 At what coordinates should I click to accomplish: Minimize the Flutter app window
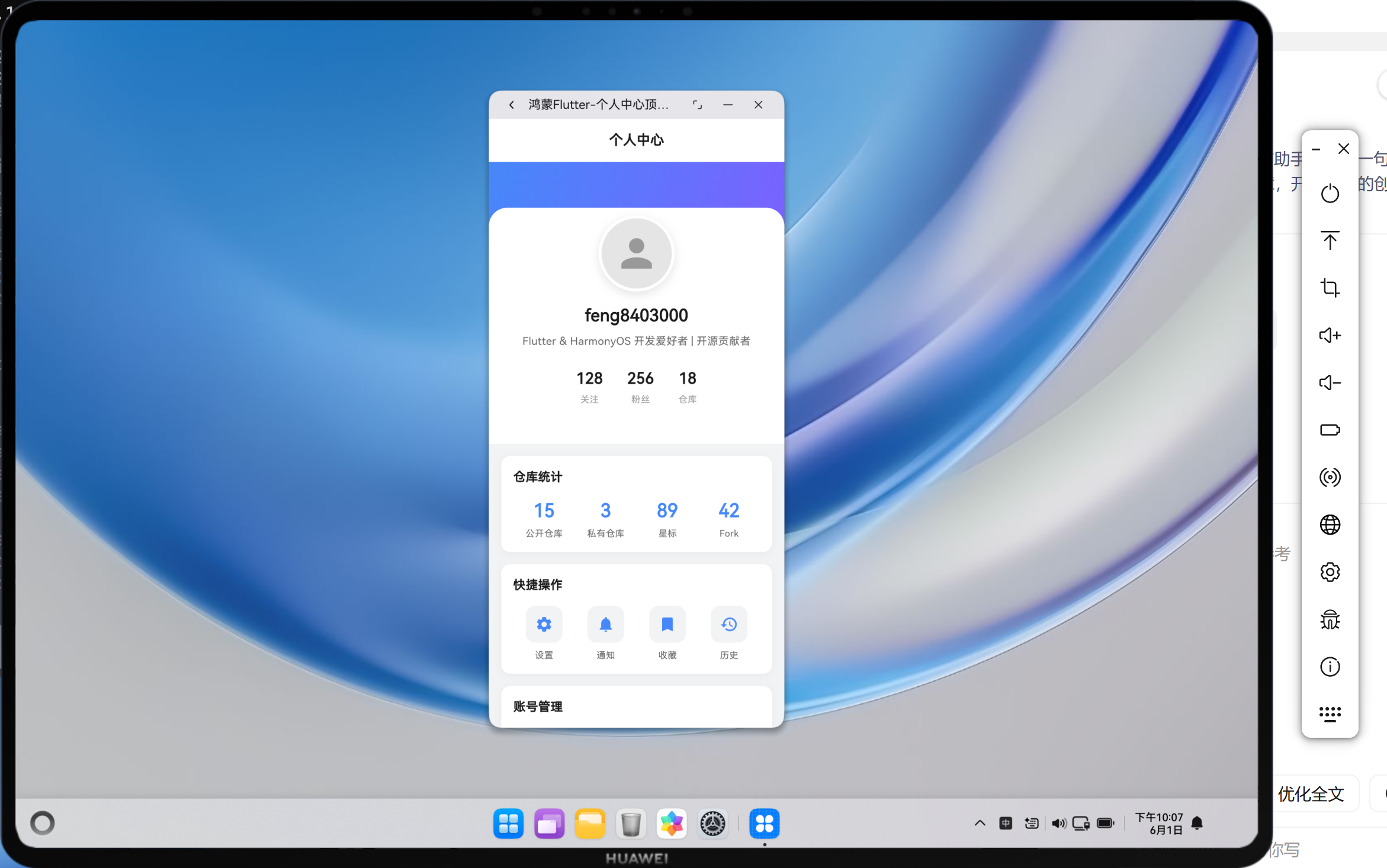[x=727, y=105]
